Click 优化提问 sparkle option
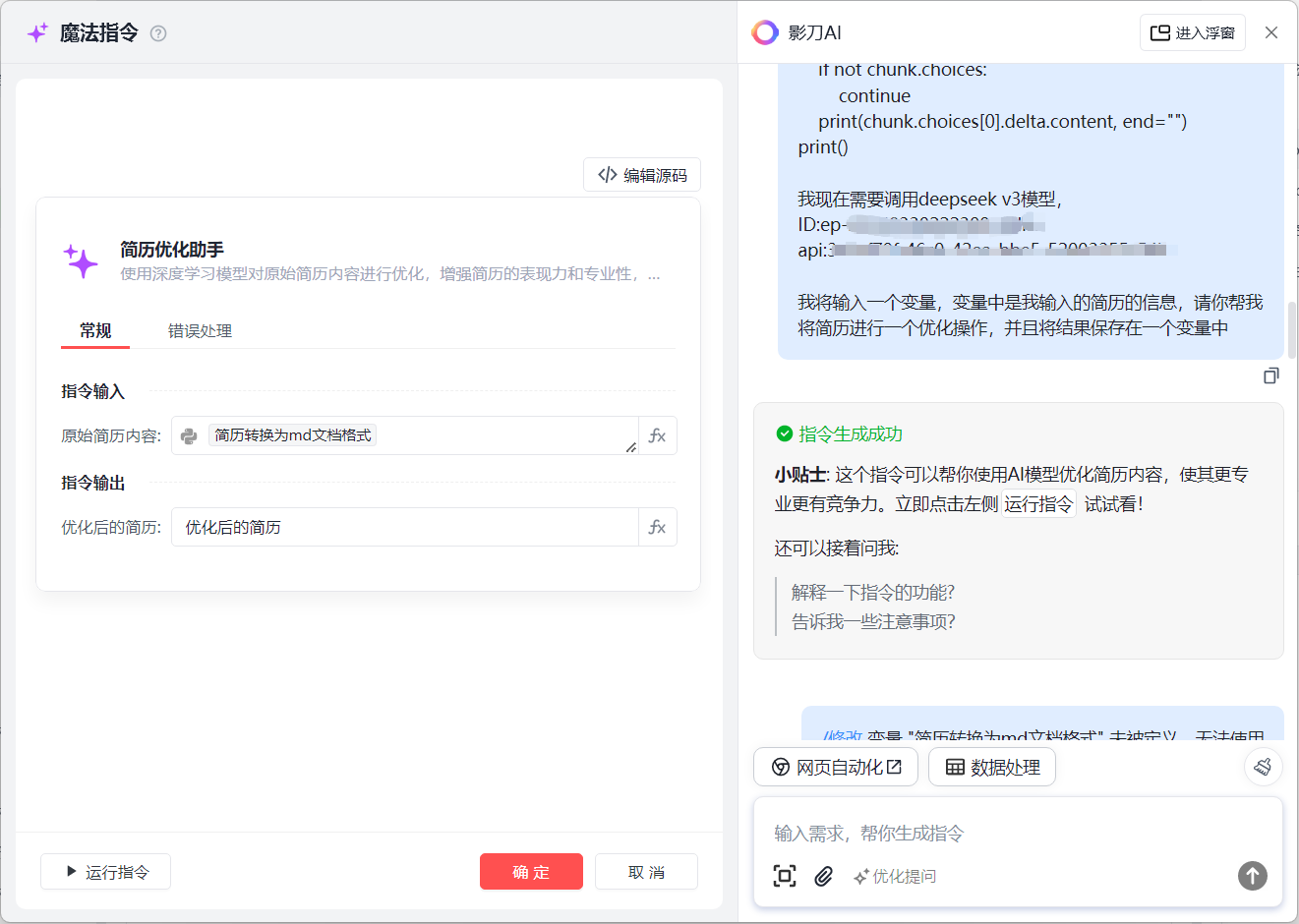Viewport: 1299px width, 924px height. click(895, 876)
